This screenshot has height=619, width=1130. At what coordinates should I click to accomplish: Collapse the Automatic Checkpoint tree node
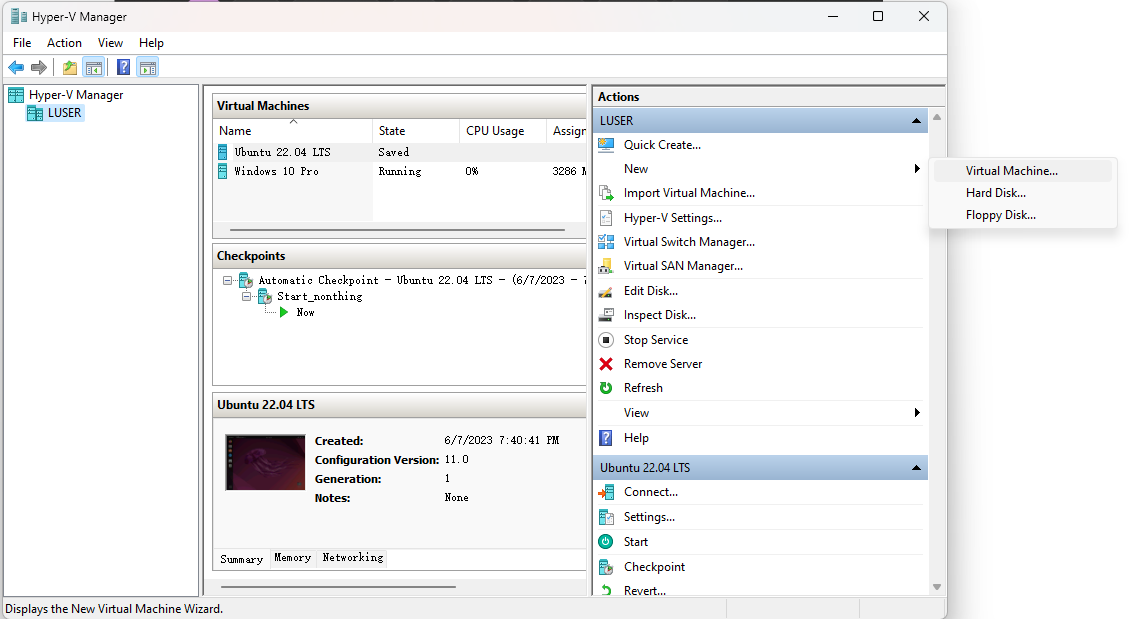[x=228, y=280]
